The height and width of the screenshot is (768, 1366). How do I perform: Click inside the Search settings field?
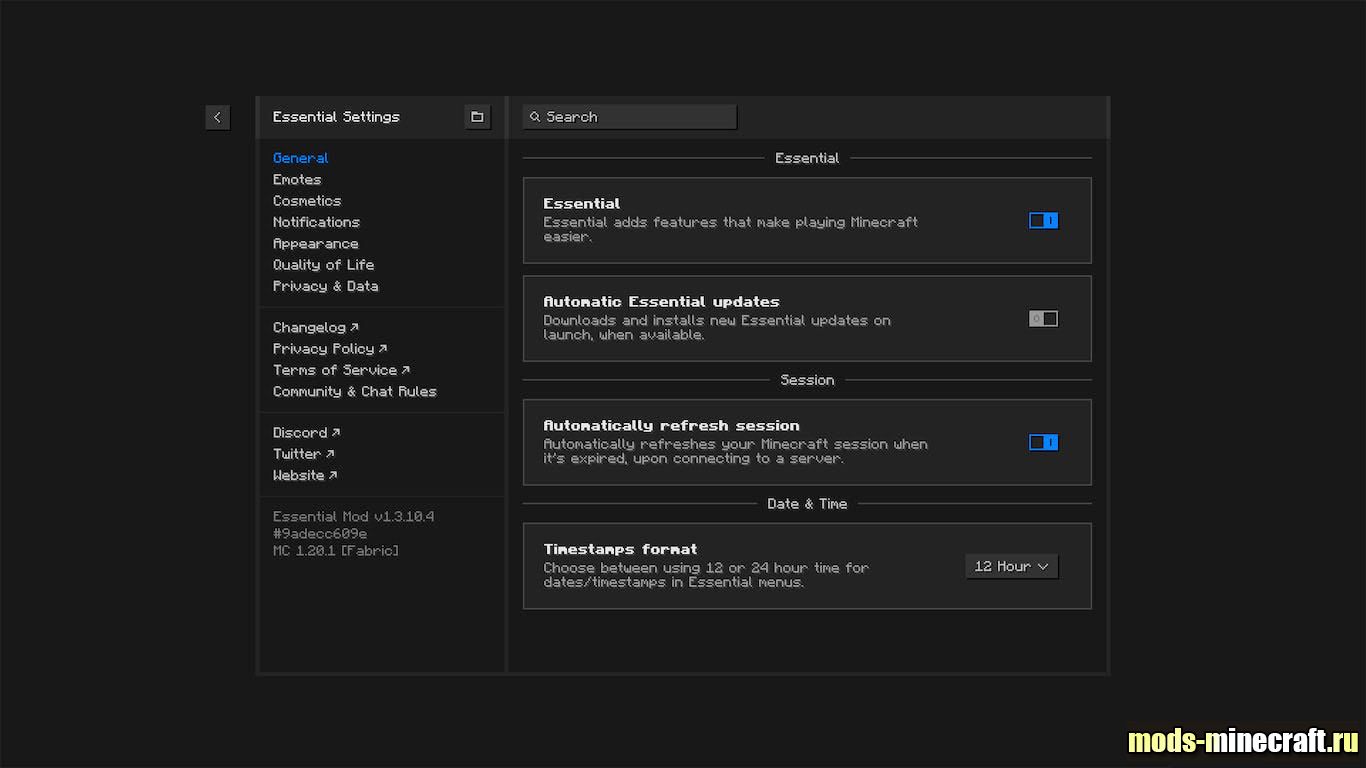pos(638,117)
